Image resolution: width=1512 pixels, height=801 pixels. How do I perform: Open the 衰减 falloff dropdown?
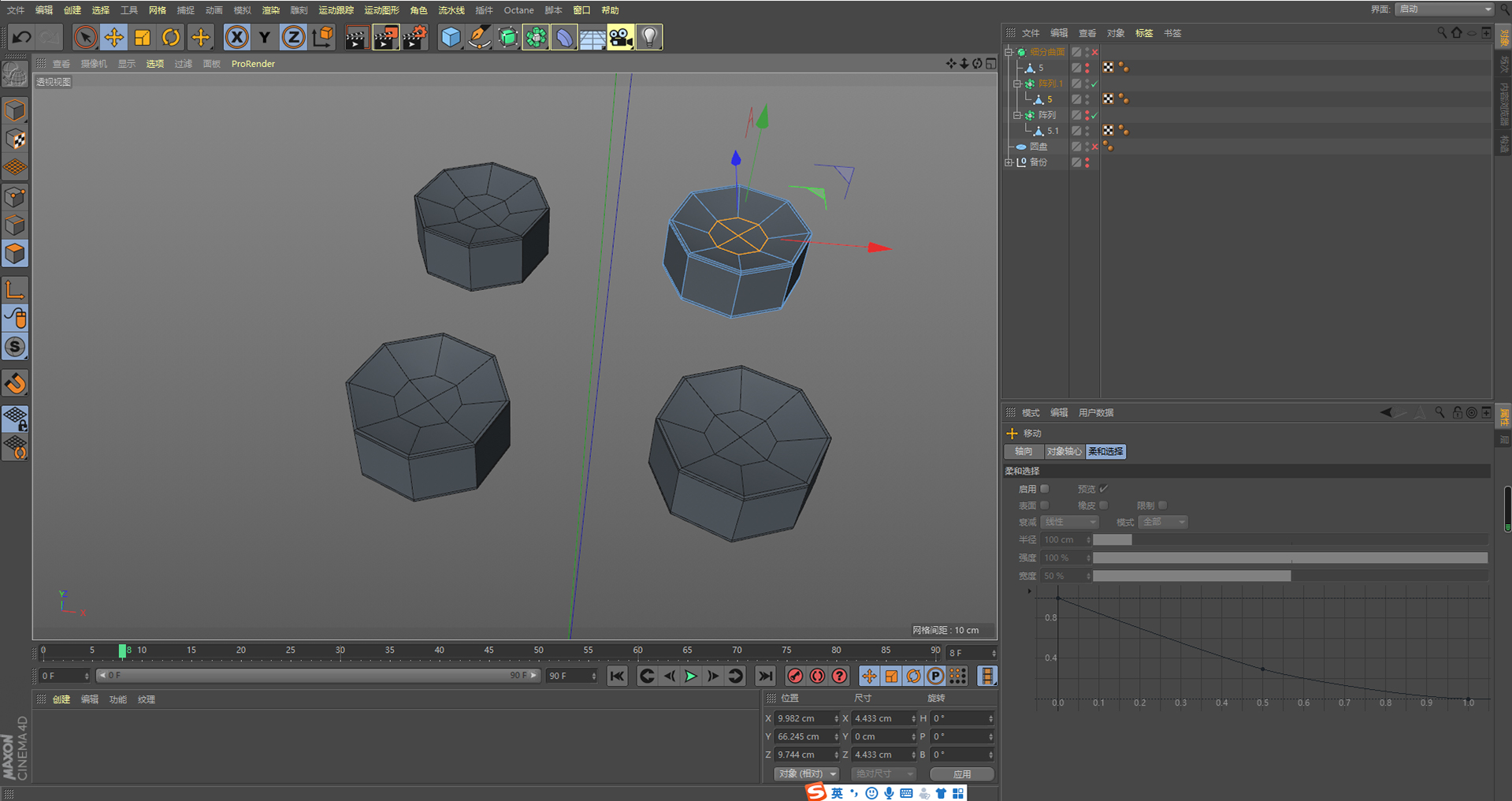click(1069, 522)
